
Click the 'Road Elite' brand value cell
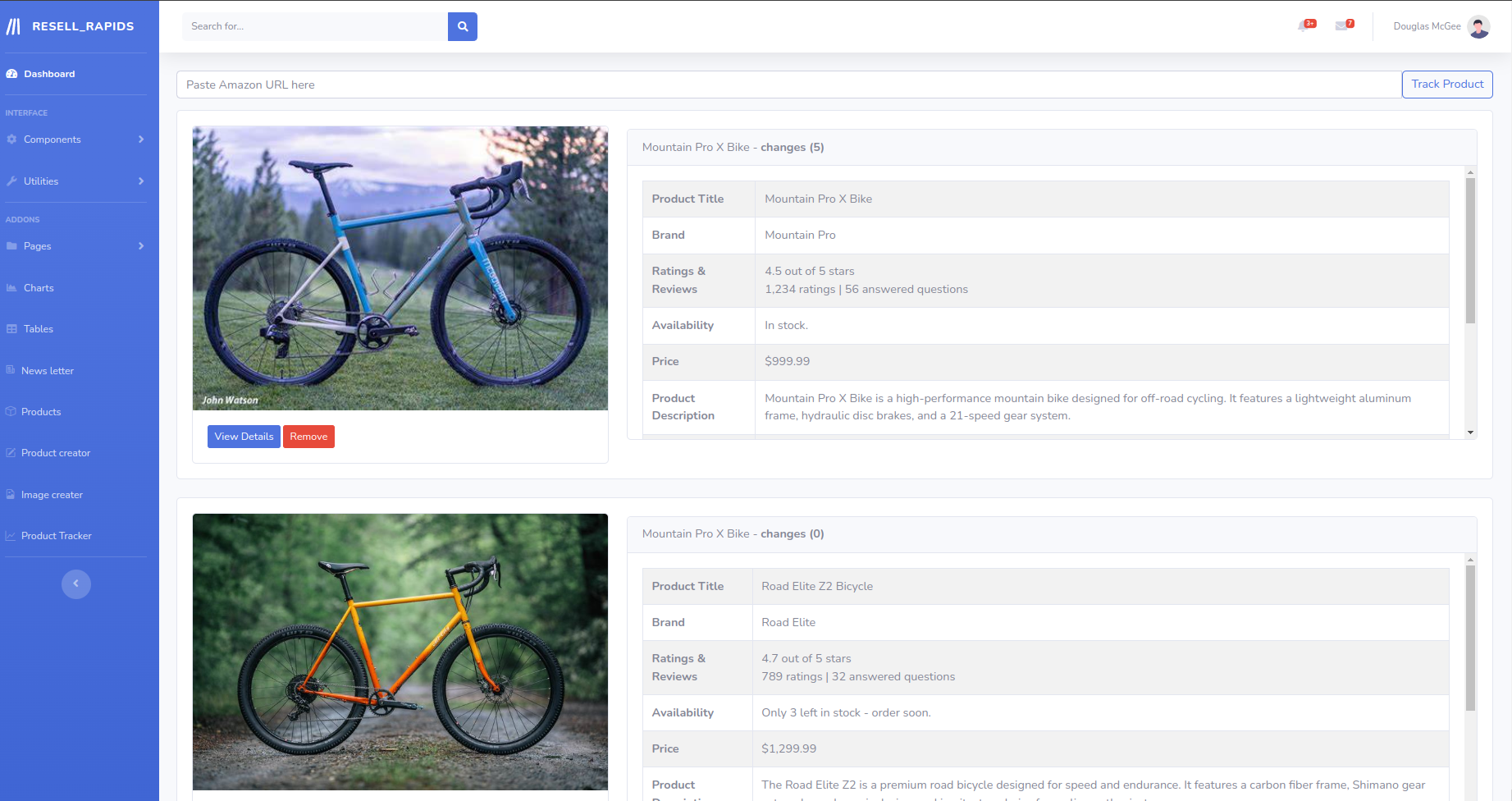point(1100,622)
